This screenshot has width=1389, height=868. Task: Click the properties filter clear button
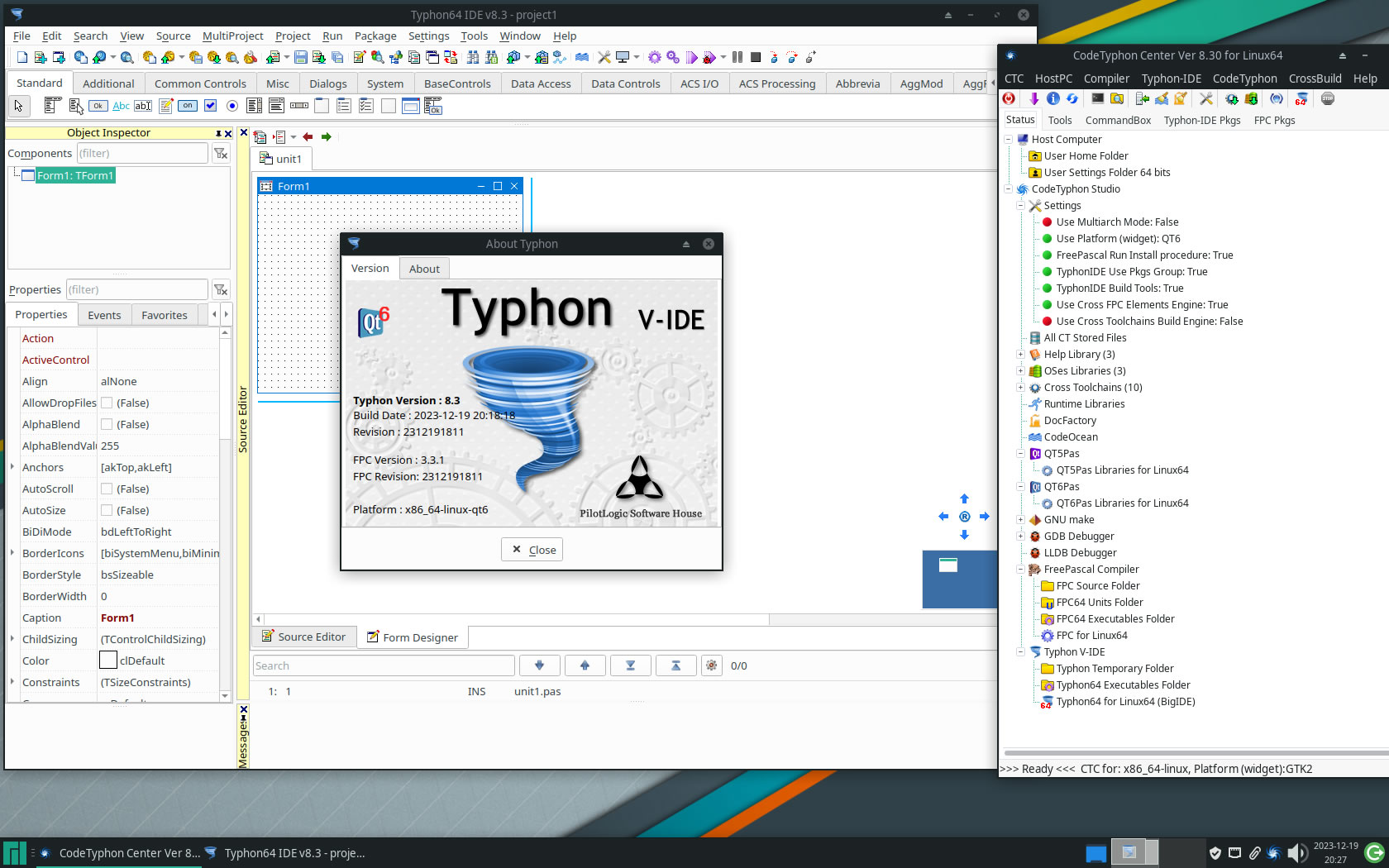click(221, 289)
